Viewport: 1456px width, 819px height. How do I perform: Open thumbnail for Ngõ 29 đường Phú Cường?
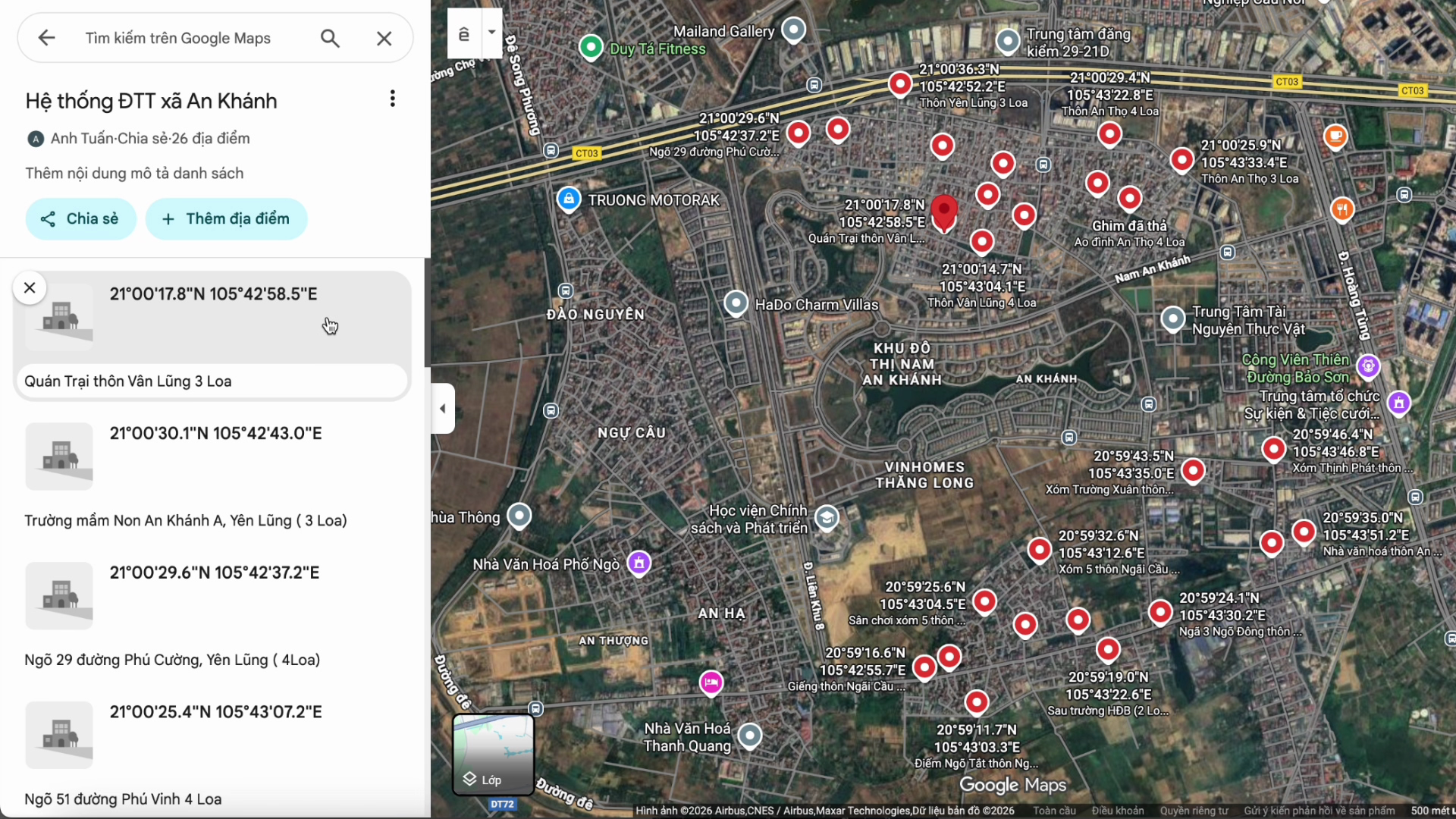[59, 596]
